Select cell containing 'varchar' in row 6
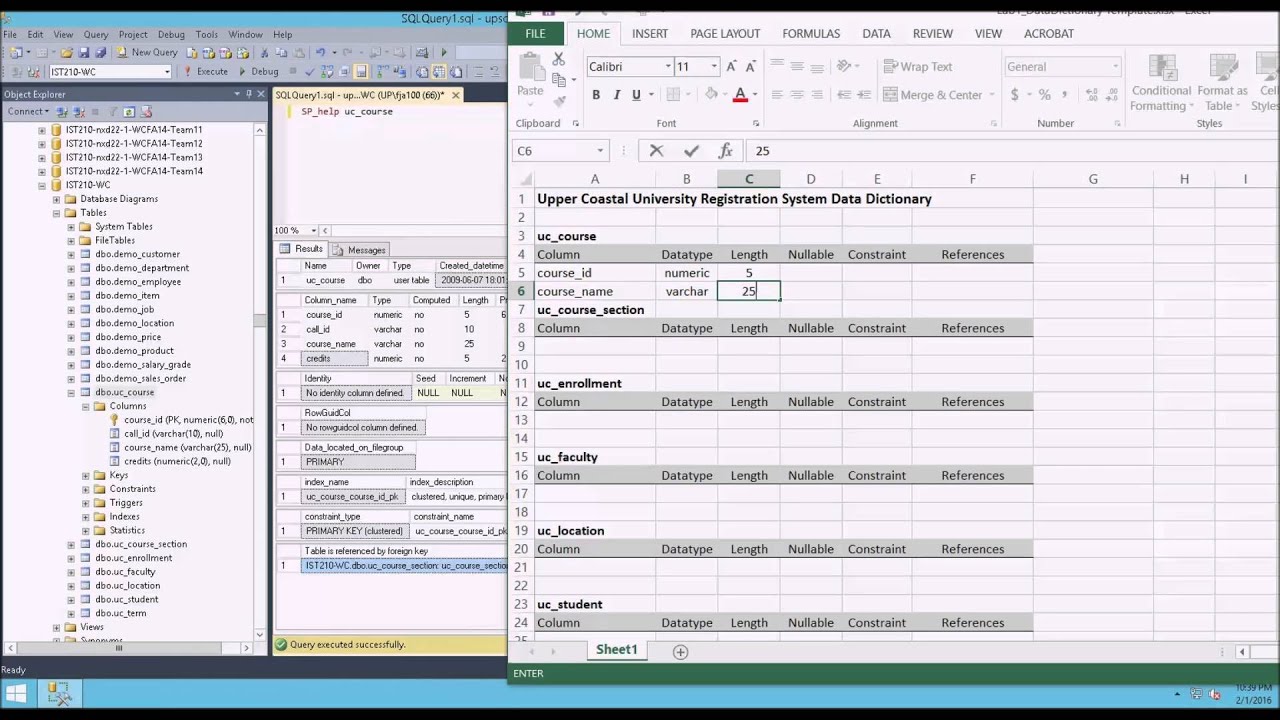 pyautogui.click(x=686, y=291)
